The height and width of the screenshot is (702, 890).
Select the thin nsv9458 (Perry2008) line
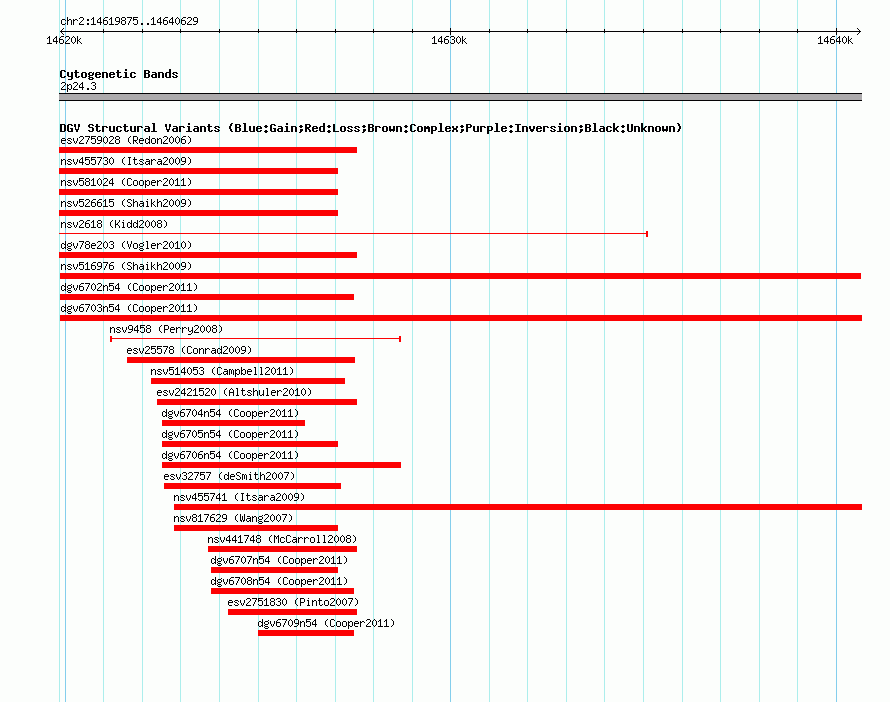tap(255, 339)
